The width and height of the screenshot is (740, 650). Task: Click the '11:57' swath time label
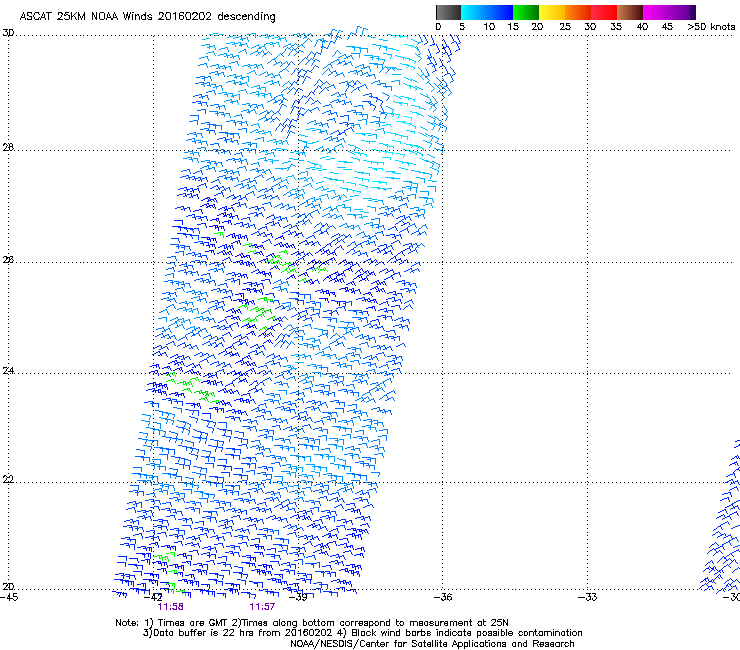pos(262,607)
